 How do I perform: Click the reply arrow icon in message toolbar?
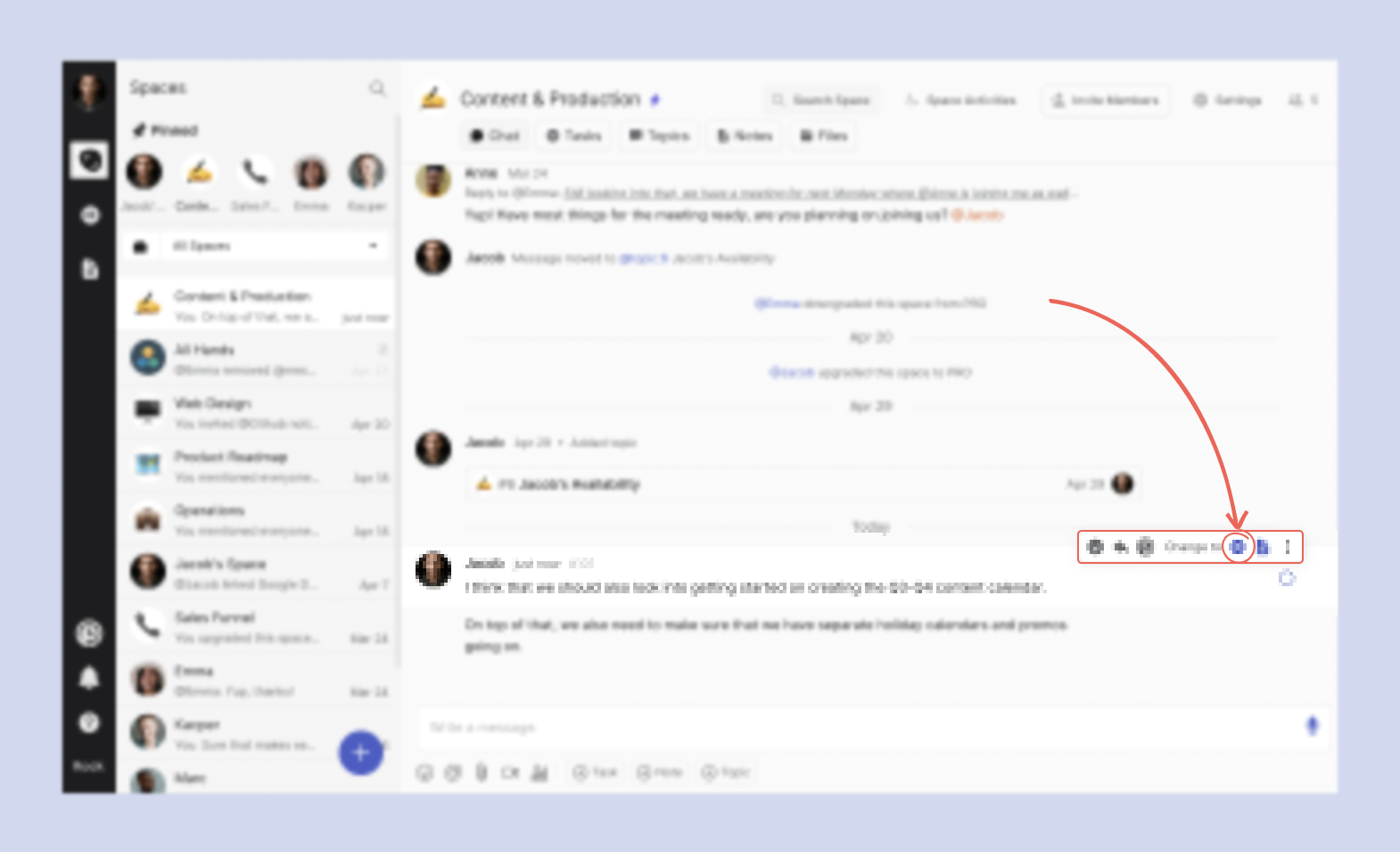pyautogui.click(x=1121, y=547)
